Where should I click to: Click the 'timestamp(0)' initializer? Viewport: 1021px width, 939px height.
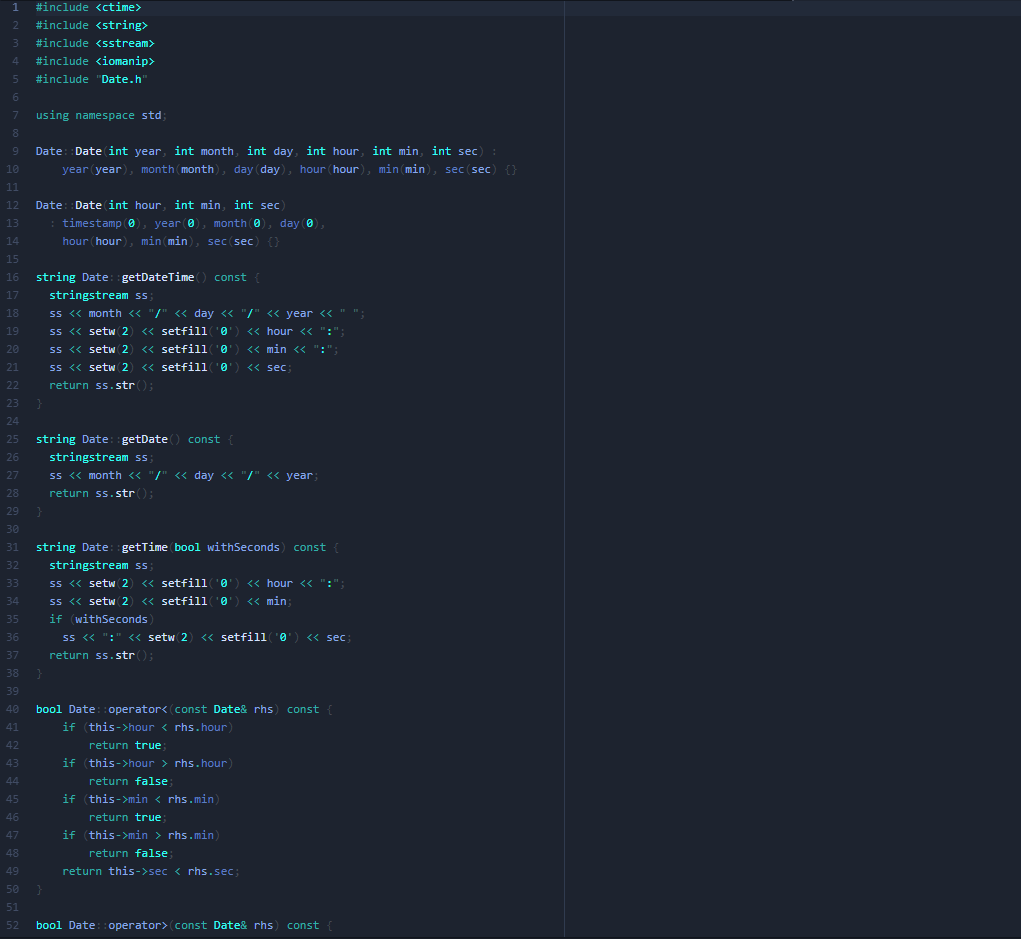coord(102,223)
